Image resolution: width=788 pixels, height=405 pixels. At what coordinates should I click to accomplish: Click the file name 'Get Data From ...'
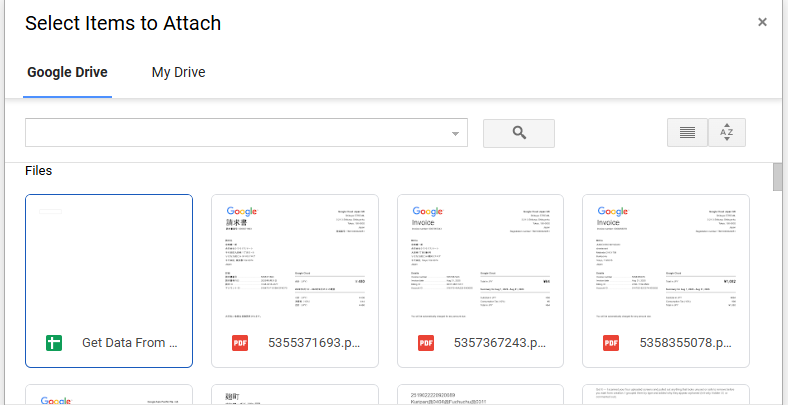point(130,343)
